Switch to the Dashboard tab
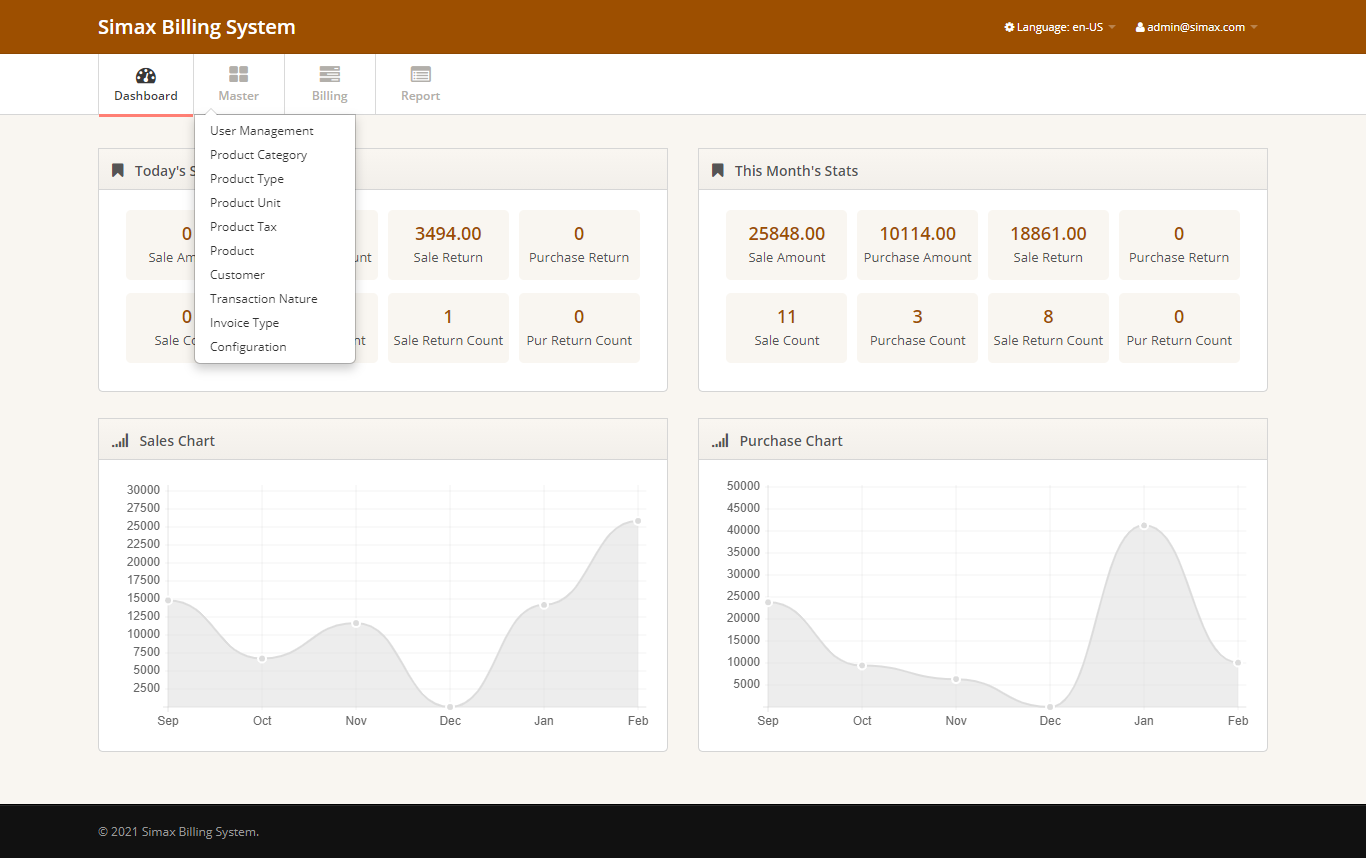Screen dimensions: 1366x858 [146, 85]
